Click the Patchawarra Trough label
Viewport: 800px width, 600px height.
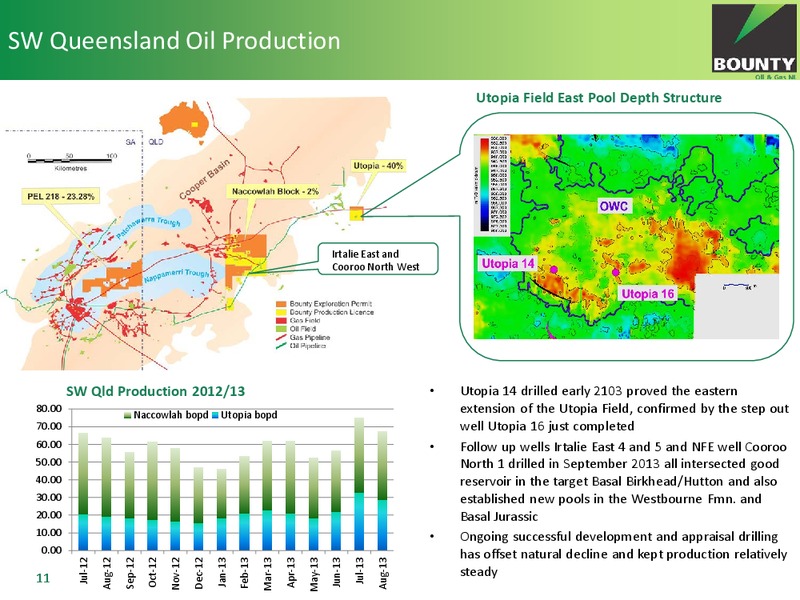148,226
